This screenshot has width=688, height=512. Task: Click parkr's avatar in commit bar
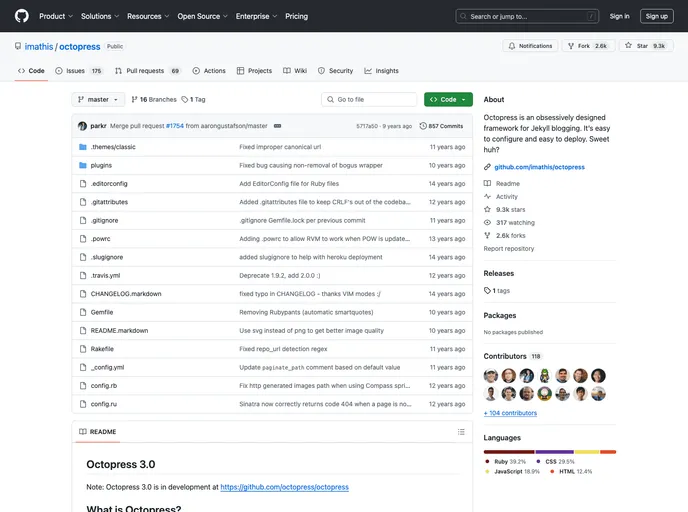tap(82, 126)
